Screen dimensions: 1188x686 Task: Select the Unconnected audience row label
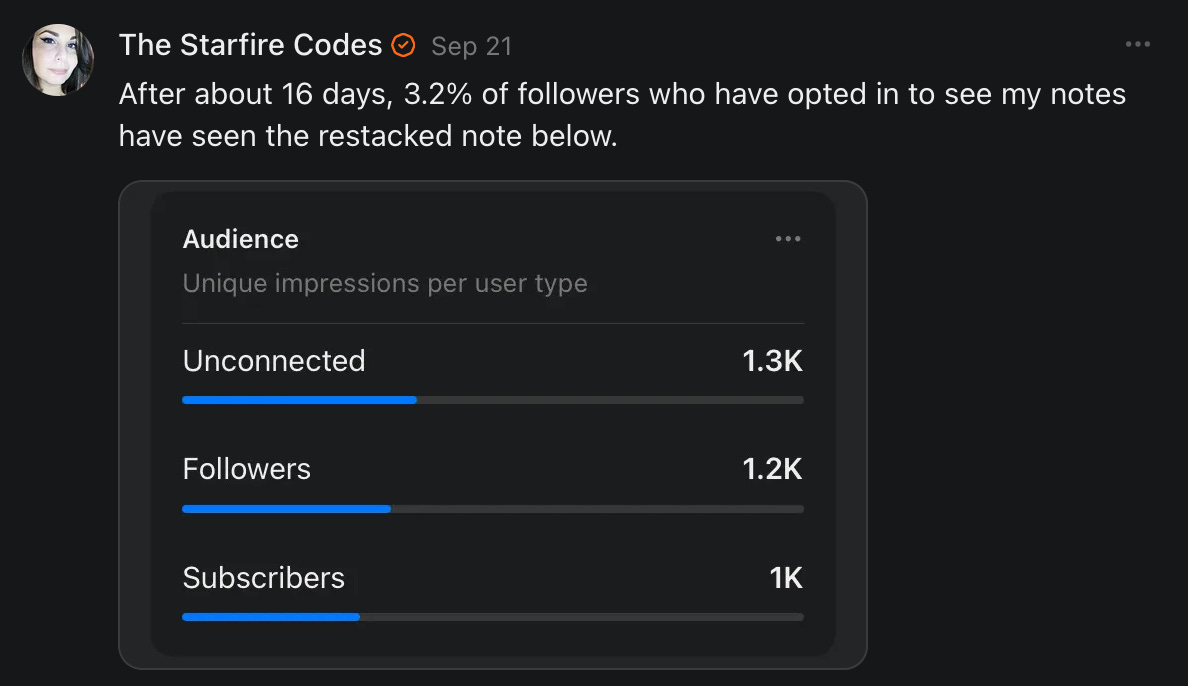274,360
